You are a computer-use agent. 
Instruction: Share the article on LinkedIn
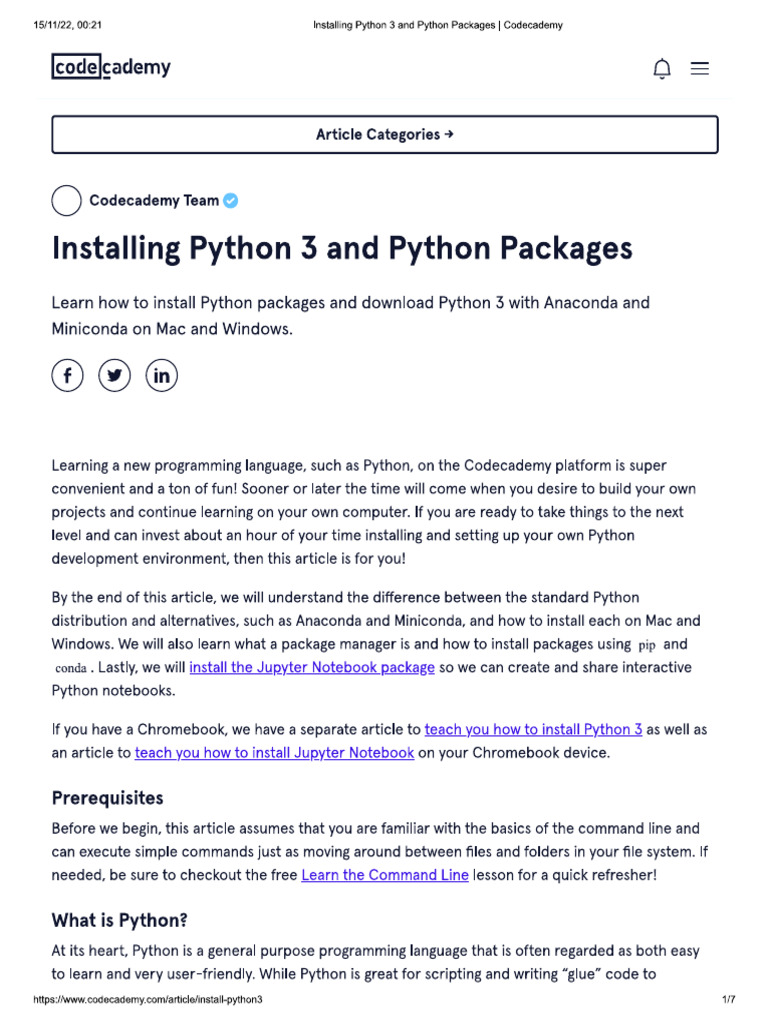coord(162,375)
